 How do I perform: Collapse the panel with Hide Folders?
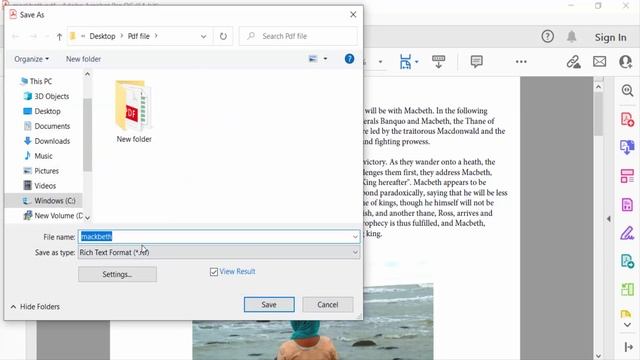[35, 307]
